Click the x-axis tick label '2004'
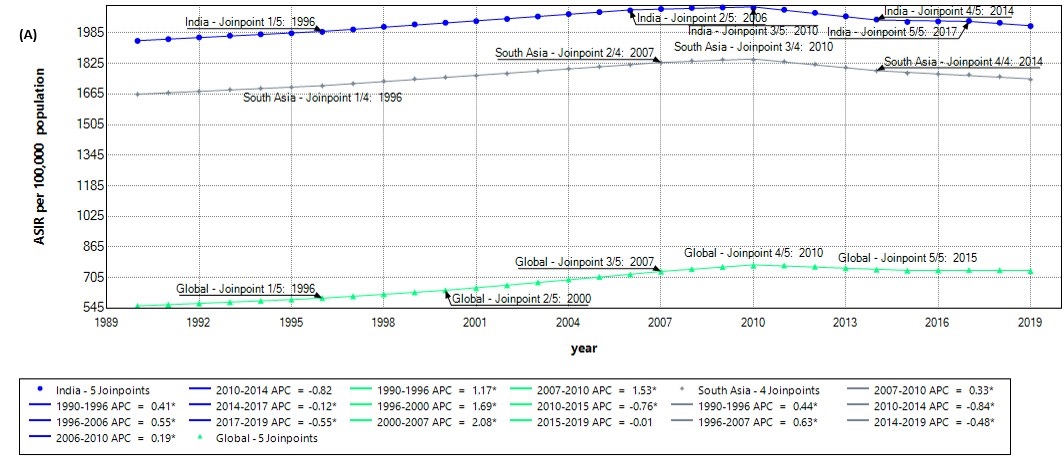 tap(568, 321)
